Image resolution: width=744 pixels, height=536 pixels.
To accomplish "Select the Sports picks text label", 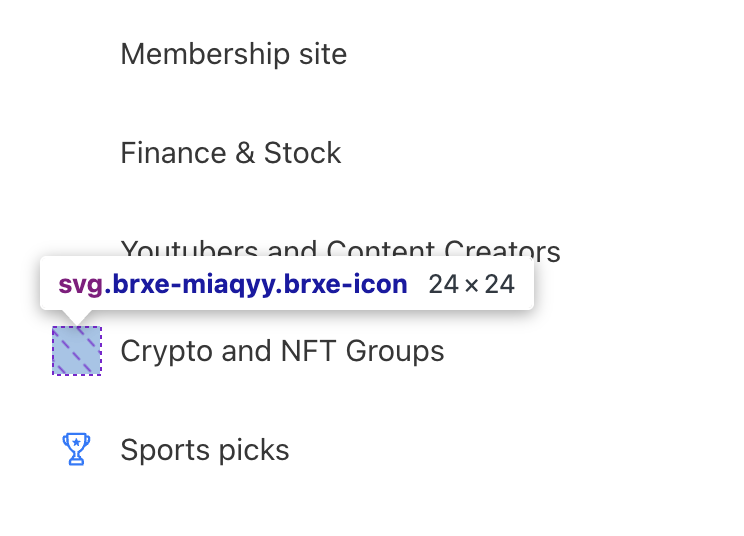I will (x=205, y=450).
